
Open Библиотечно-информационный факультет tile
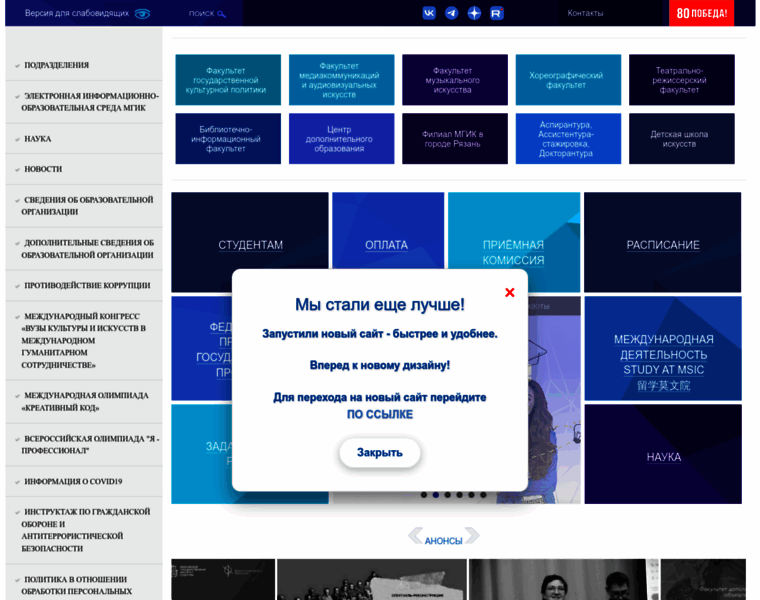pyautogui.click(x=228, y=139)
